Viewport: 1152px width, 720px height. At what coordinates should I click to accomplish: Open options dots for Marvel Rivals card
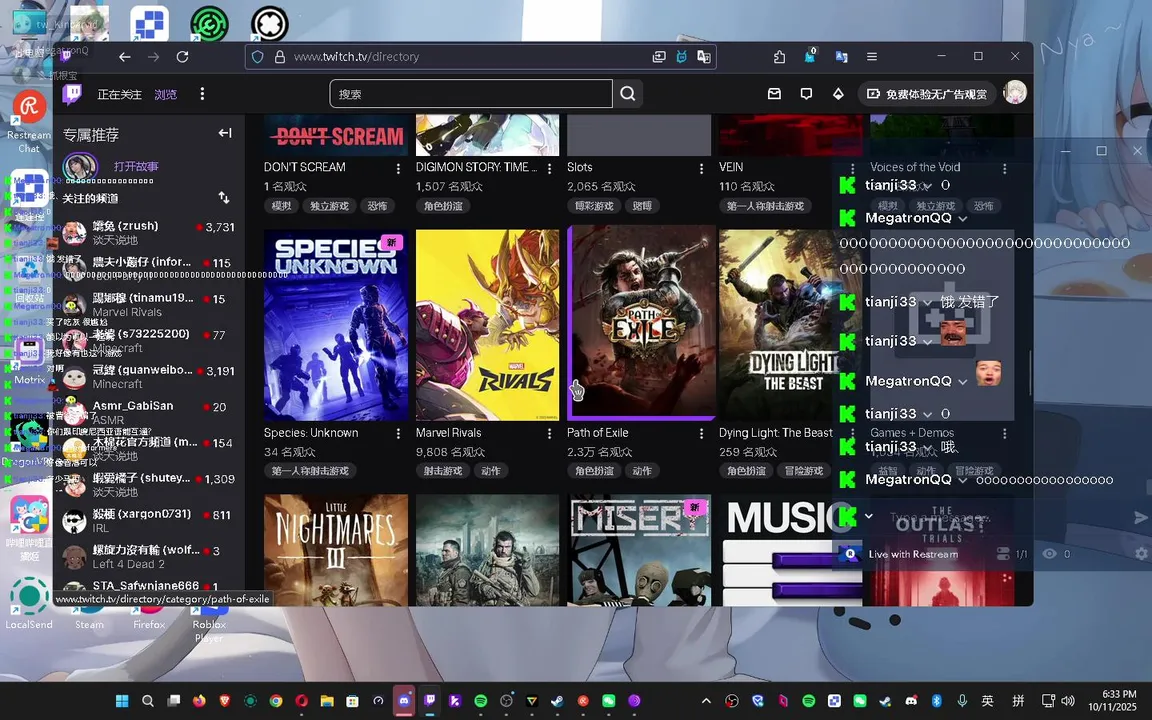[x=550, y=434]
